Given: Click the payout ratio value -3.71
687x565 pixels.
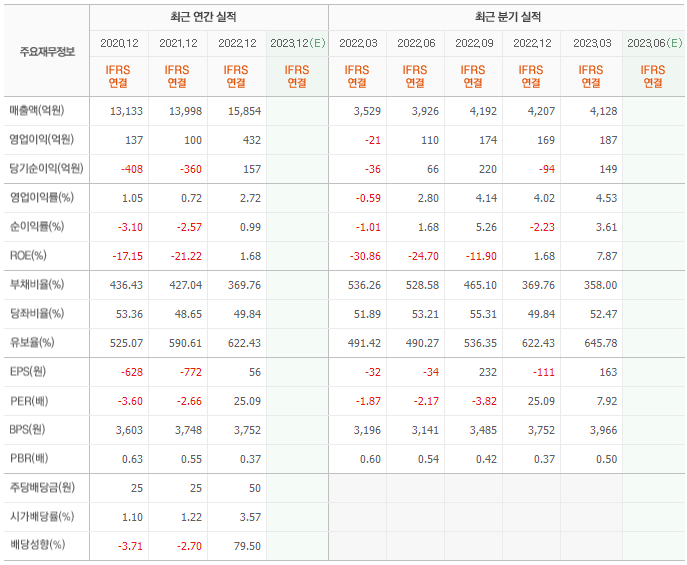Looking at the screenshot, I should pyautogui.click(x=130, y=546).
